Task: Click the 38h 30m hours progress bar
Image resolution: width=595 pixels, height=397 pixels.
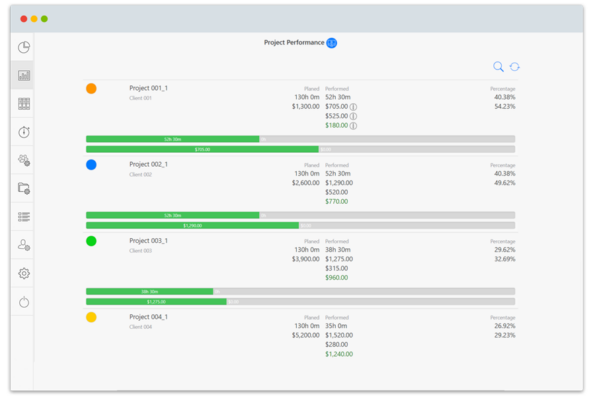Action: (x=301, y=291)
